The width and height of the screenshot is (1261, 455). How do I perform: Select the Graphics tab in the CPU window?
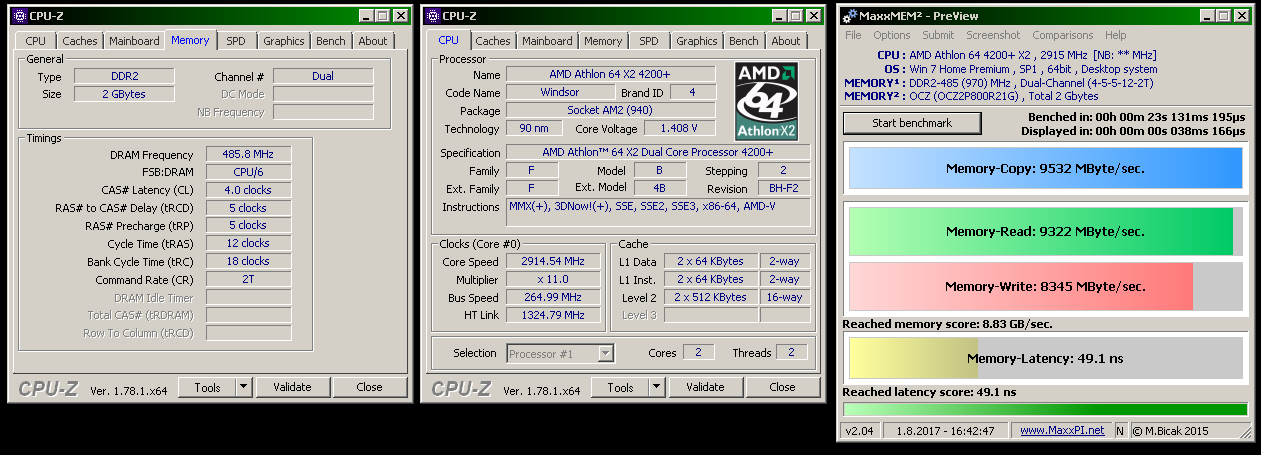(x=696, y=41)
